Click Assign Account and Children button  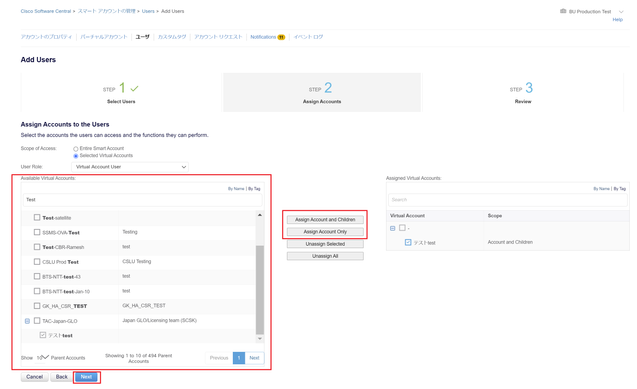[325, 220]
